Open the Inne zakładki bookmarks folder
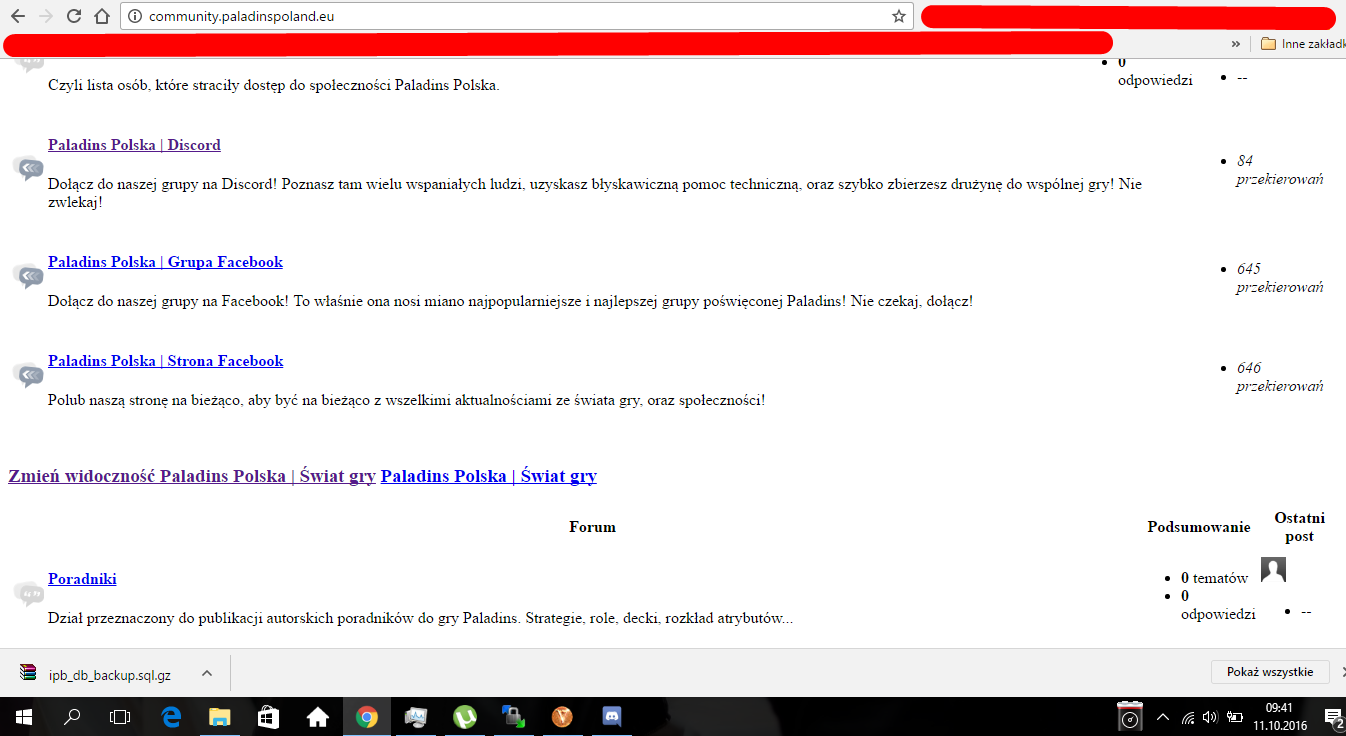Screen dimensions: 1346x736 point(1302,44)
